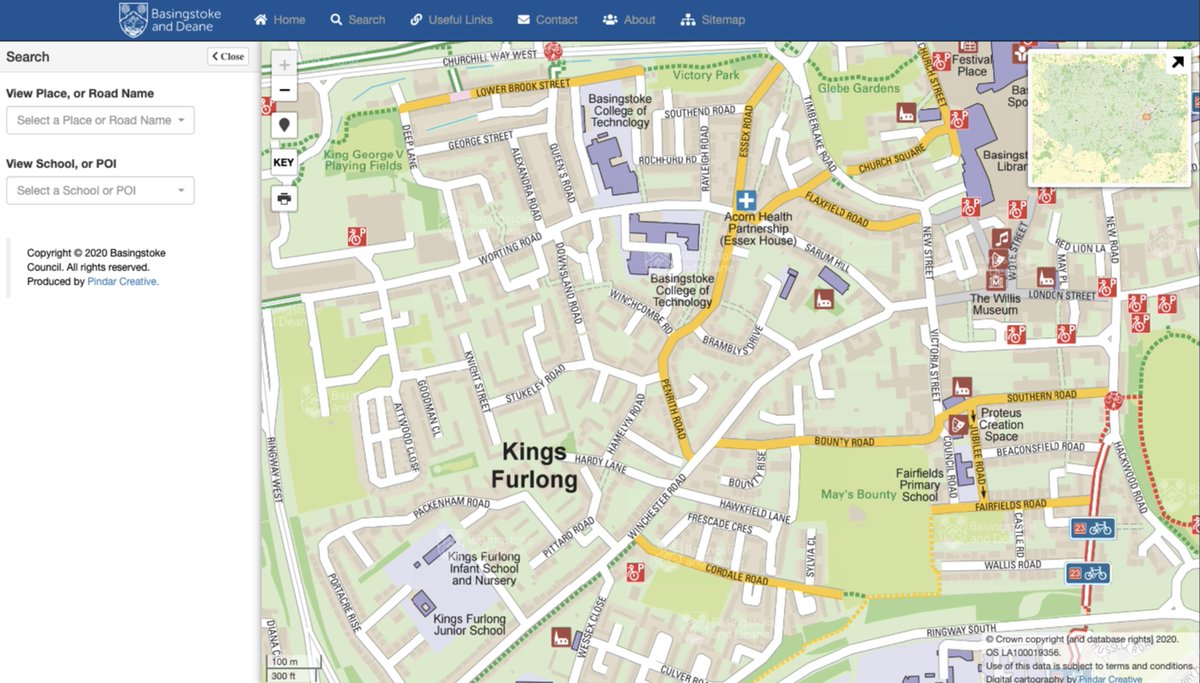
Task: Click the Penrith Road label
Action: coord(675,409)
